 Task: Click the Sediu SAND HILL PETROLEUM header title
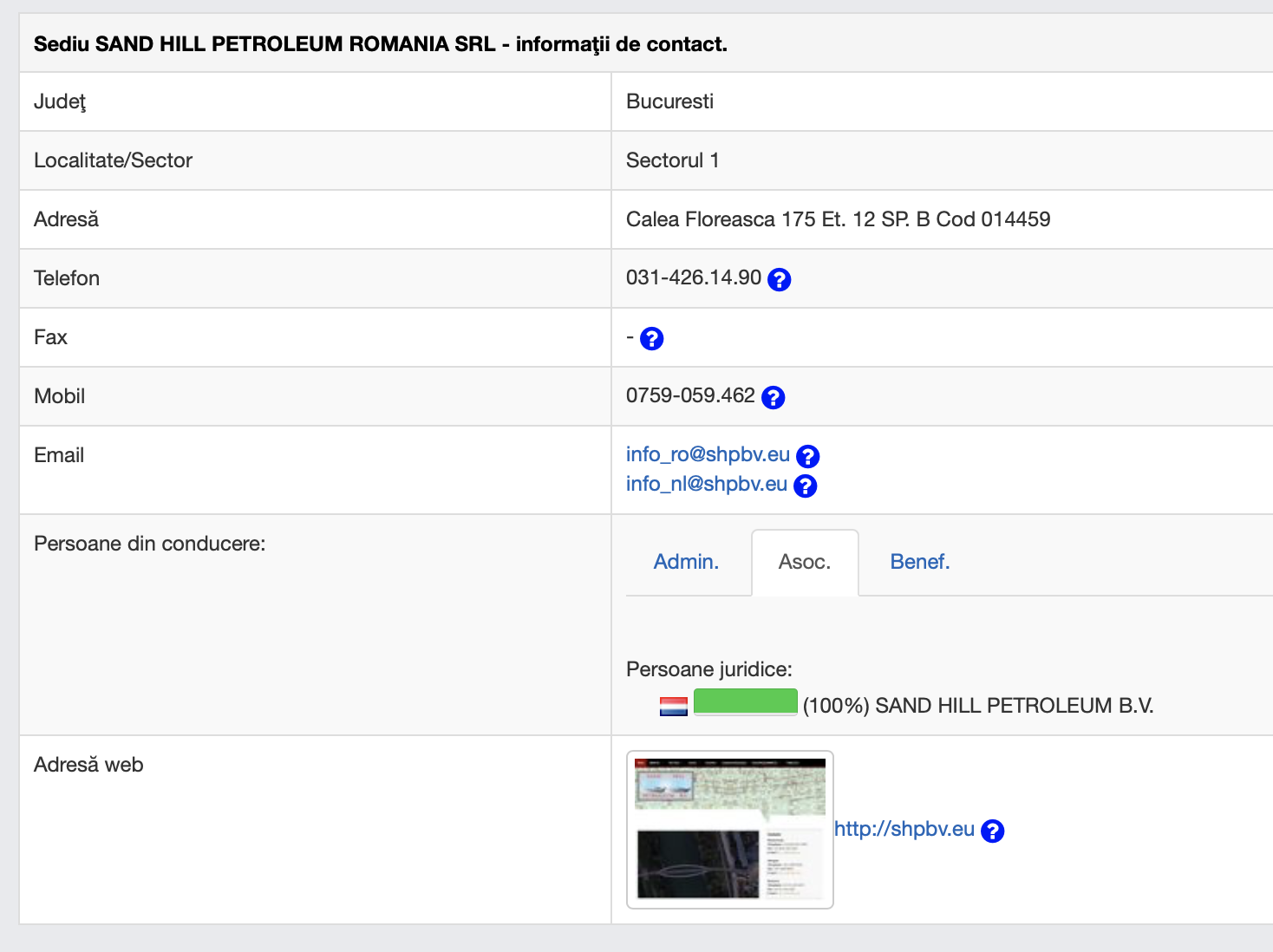tap(380, 44)
